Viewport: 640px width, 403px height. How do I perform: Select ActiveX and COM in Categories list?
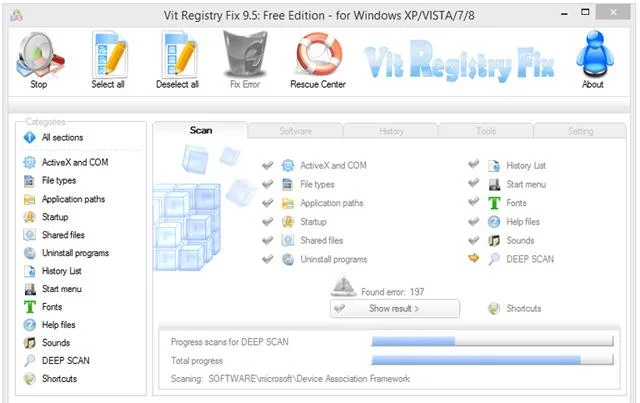(x=66, y=163)
